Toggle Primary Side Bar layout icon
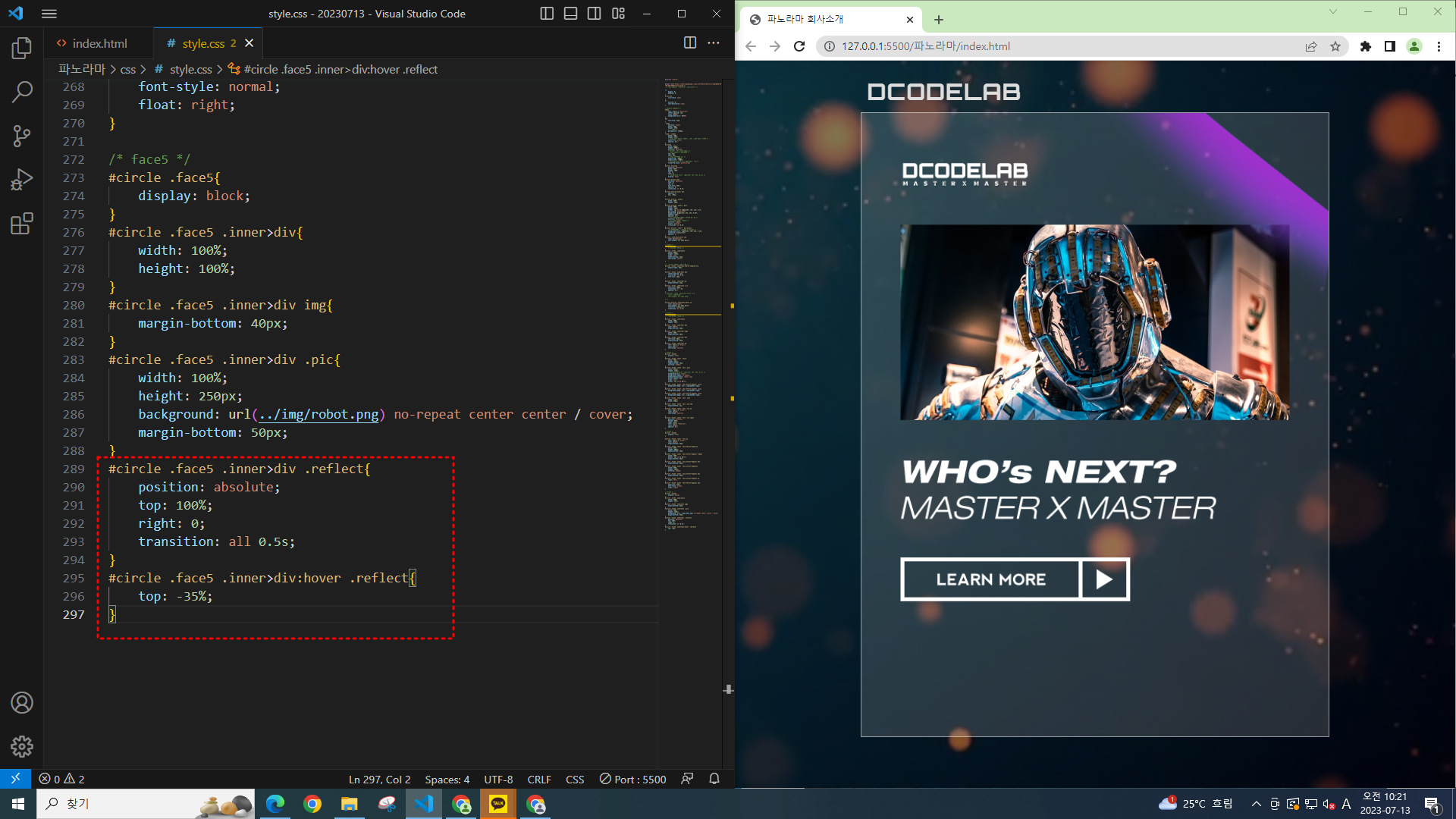The image size is (1456, 819). 547,14
